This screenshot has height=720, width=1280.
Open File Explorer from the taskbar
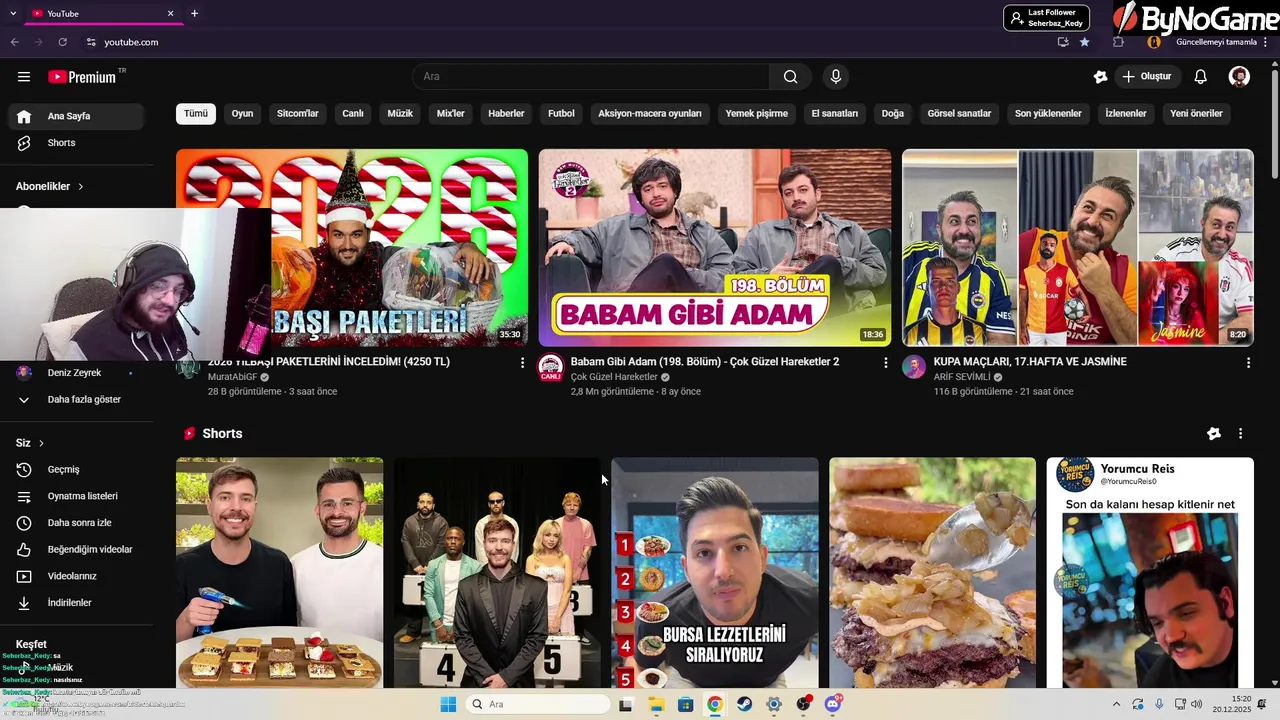pos(656,704)
